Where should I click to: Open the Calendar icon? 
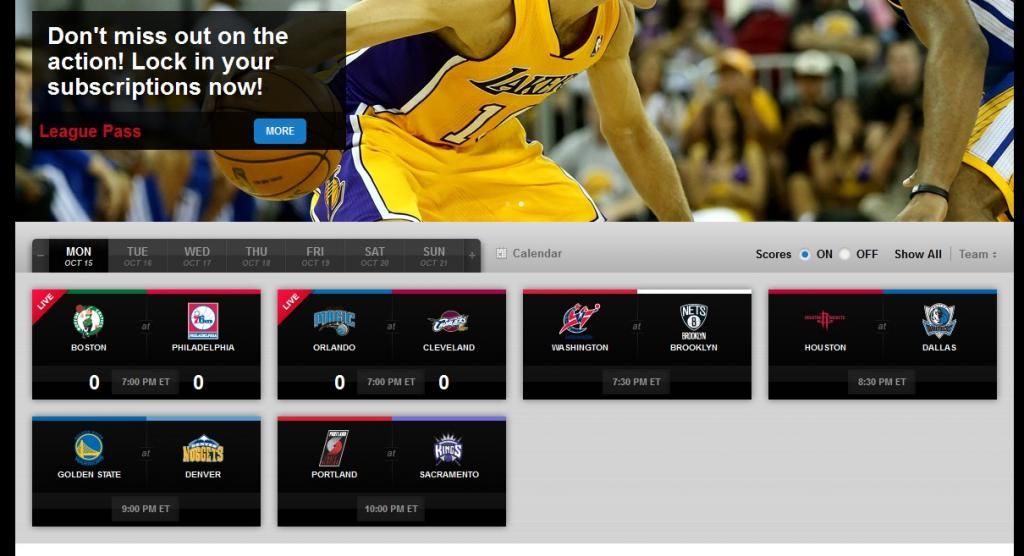pyautogui.click(x=501, y=253)
